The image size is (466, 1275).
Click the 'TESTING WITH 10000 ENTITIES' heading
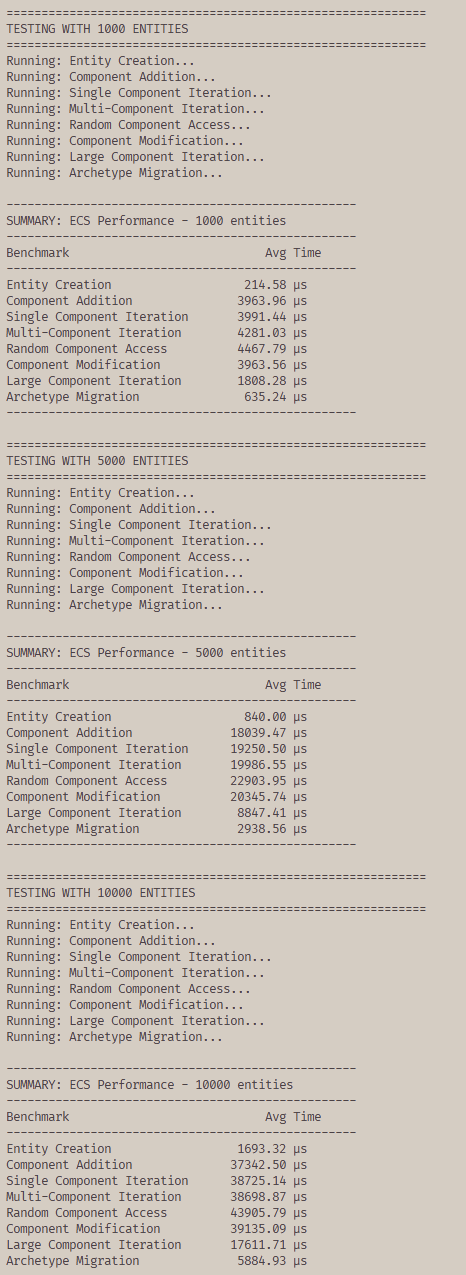tap(101, 893)
